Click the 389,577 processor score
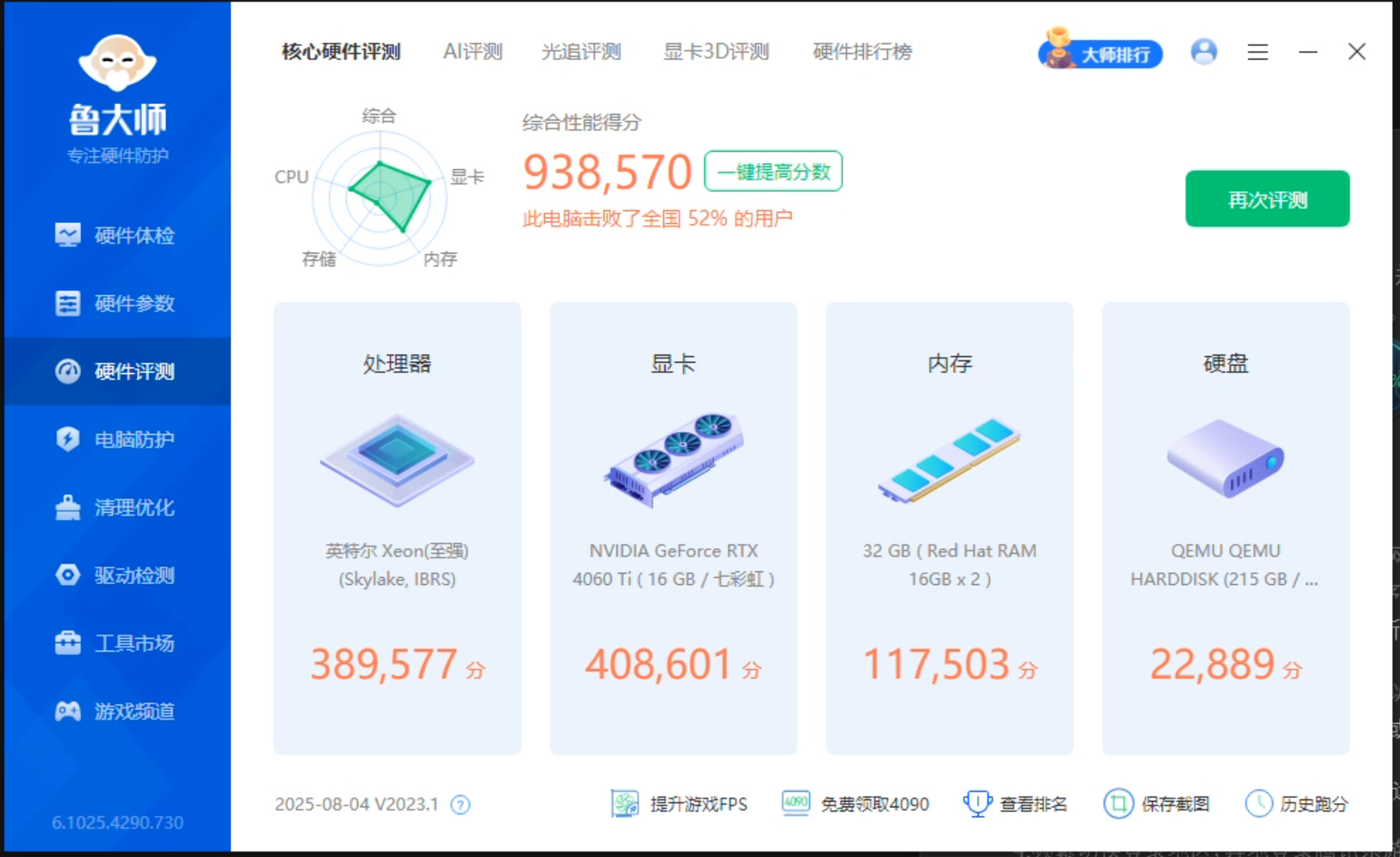Viewport: 1400px width, 857px height. click(x=385, y=664)
